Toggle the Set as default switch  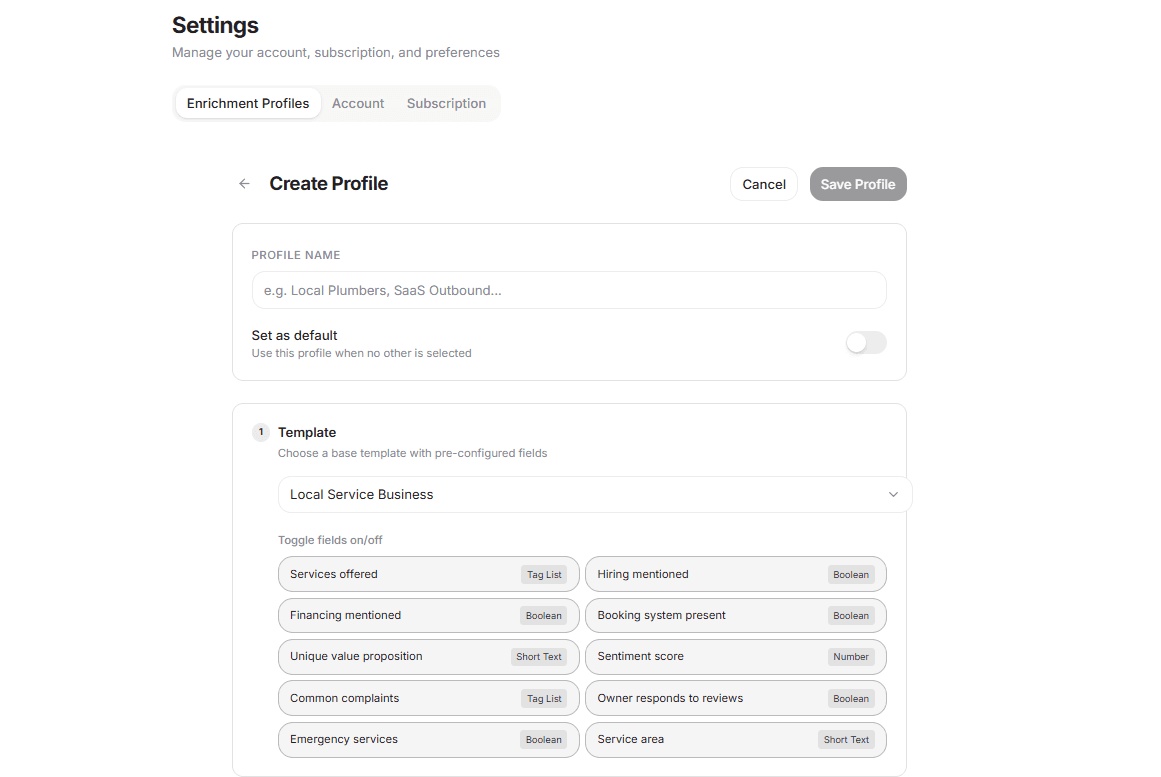tap(865, 343)
